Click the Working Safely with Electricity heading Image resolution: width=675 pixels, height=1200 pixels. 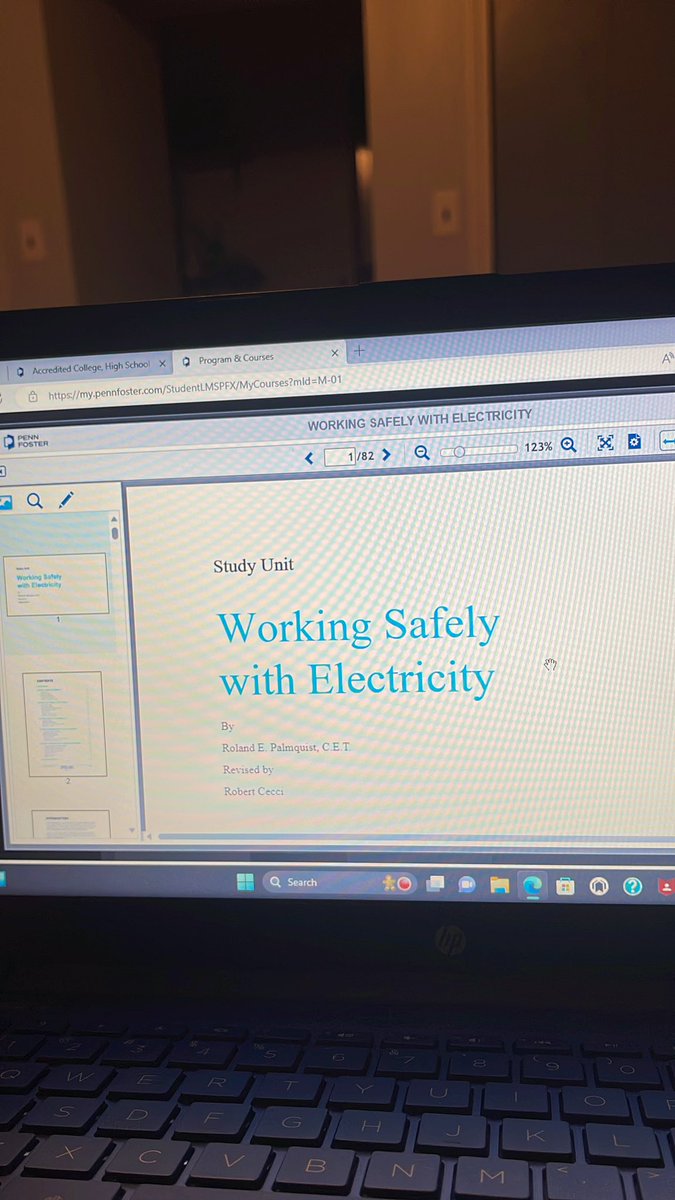358,652
